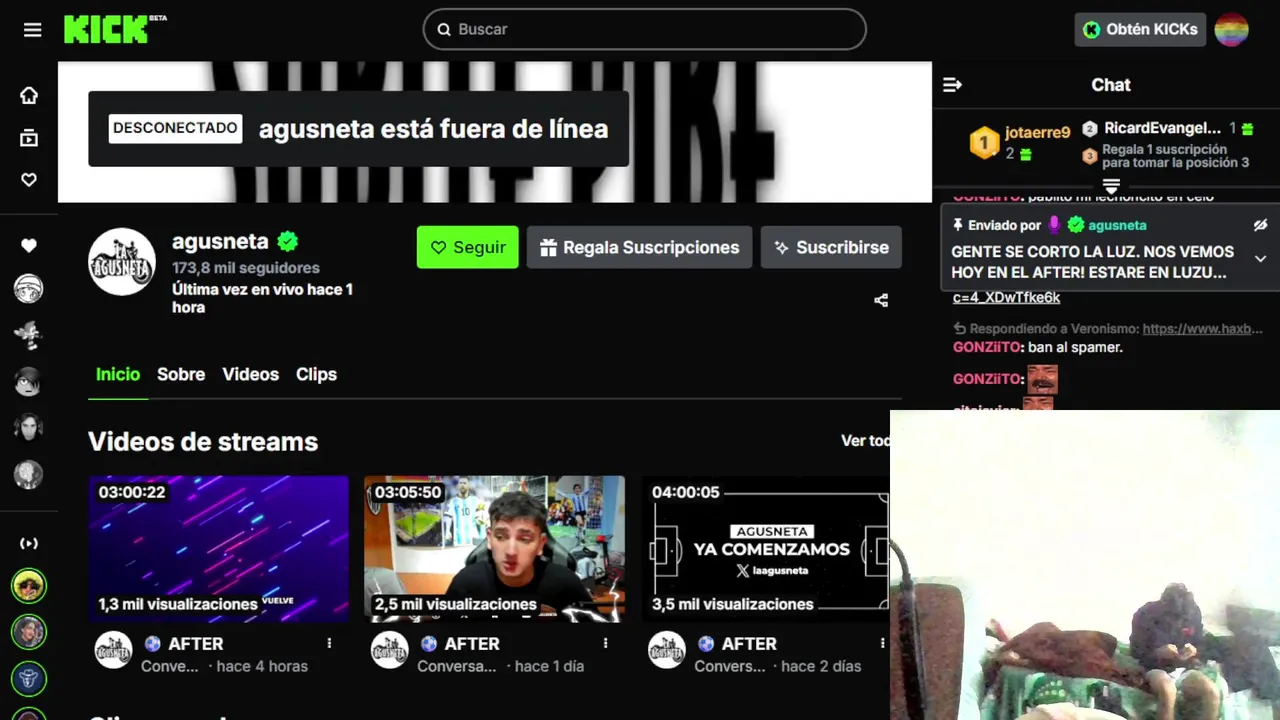1280x720 pixels.
Task: Click agusneta channel profile picture
Action: [x=122, y=262]
